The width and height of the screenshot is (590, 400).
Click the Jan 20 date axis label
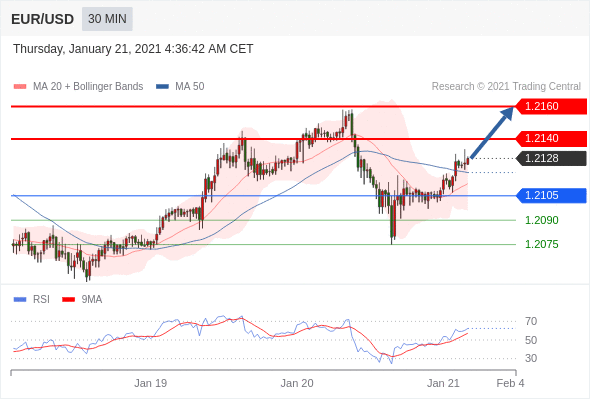(297, 383)
